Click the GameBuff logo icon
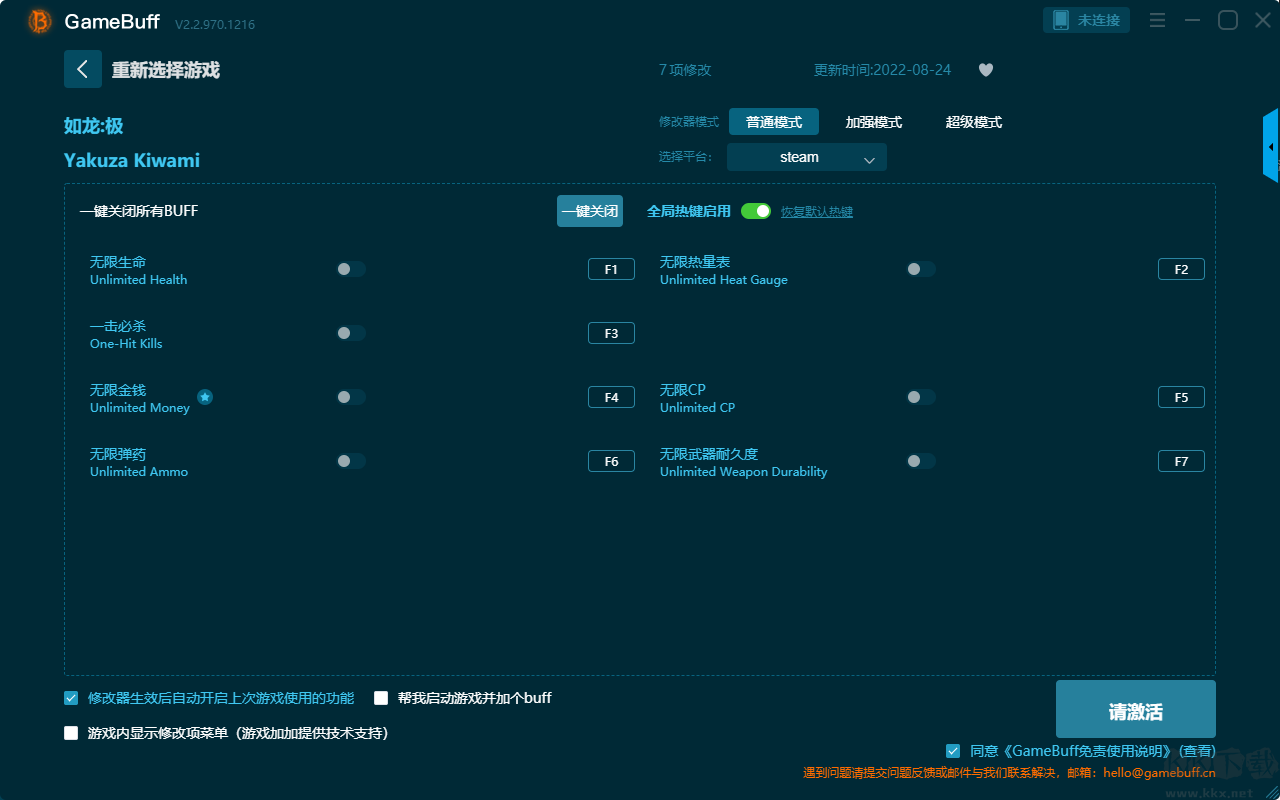1280x800 pixels. coord(39,21)
